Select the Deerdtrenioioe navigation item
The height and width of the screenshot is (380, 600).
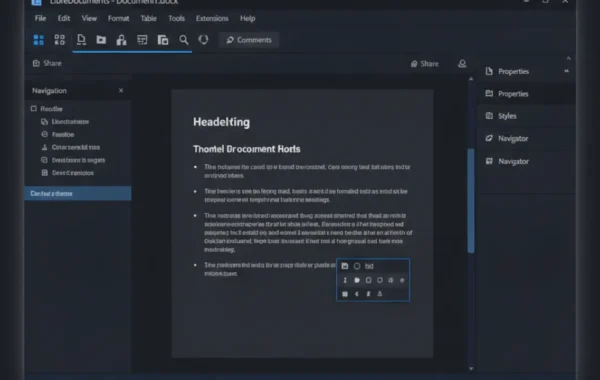[x=73, y=173]
